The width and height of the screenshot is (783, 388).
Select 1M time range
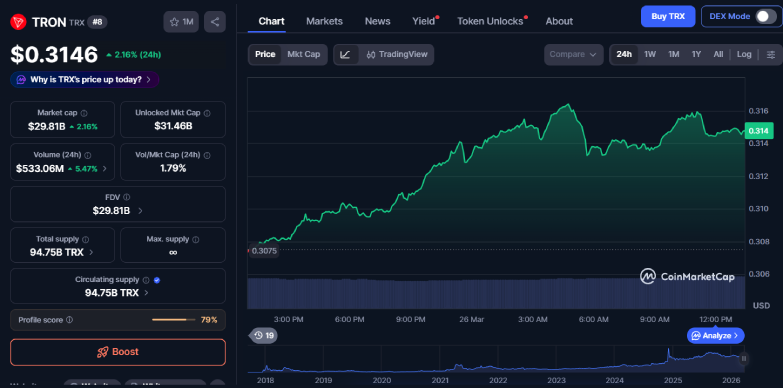click(x=674, y=54)
